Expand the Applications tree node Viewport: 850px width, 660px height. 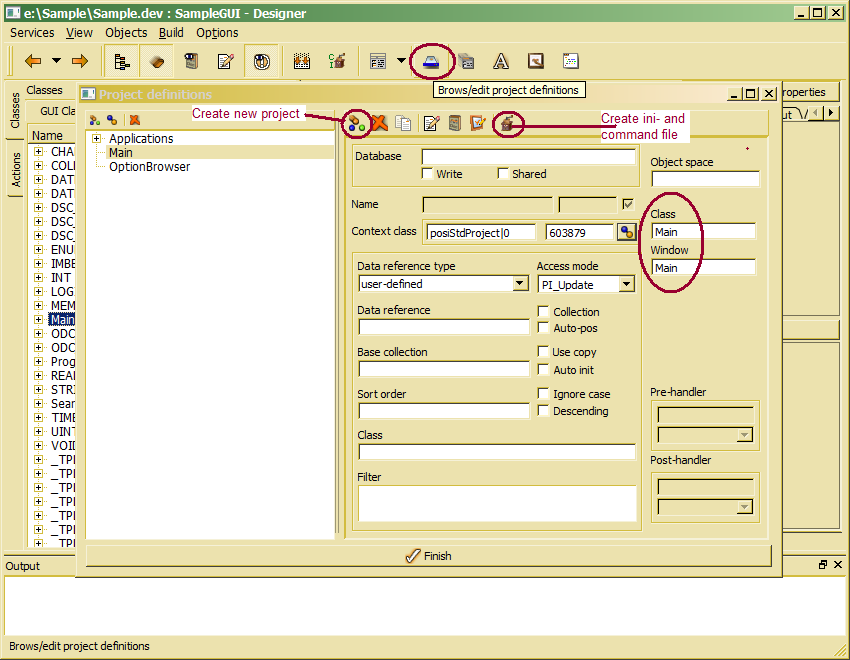(x=96, y=139)
